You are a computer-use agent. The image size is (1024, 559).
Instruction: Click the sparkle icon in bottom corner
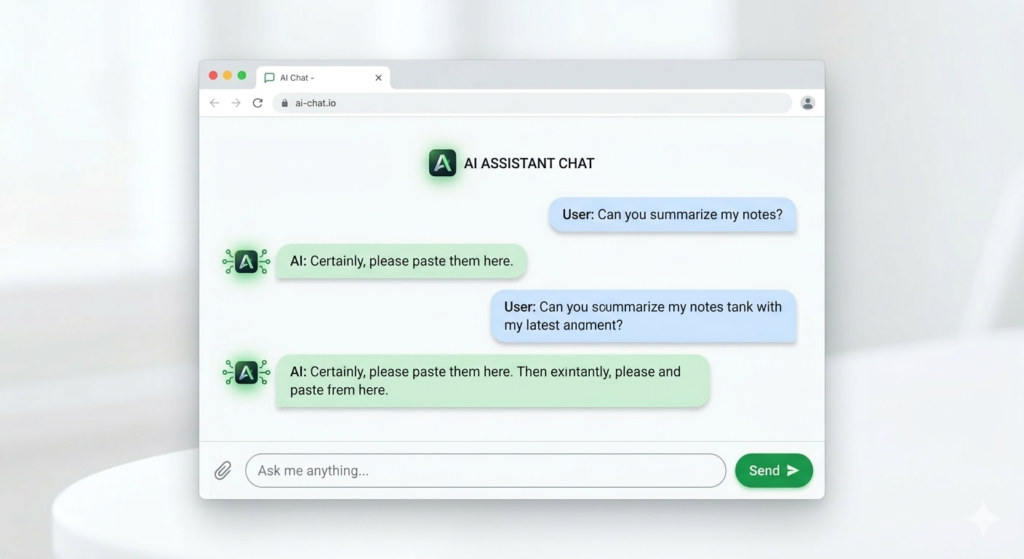(x=982, y=518)
